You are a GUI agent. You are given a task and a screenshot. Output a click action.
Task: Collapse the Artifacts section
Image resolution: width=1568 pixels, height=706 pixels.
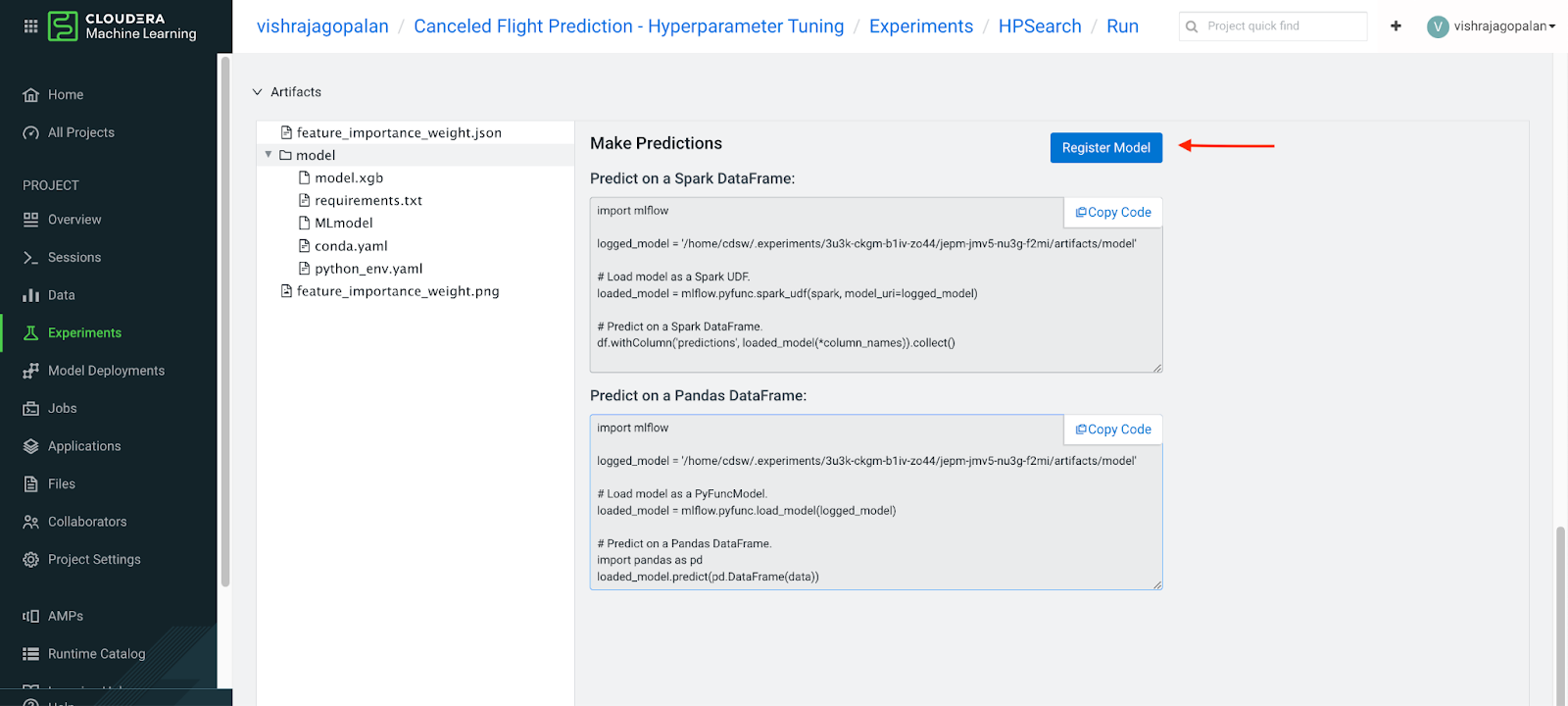tap(258, 92)
